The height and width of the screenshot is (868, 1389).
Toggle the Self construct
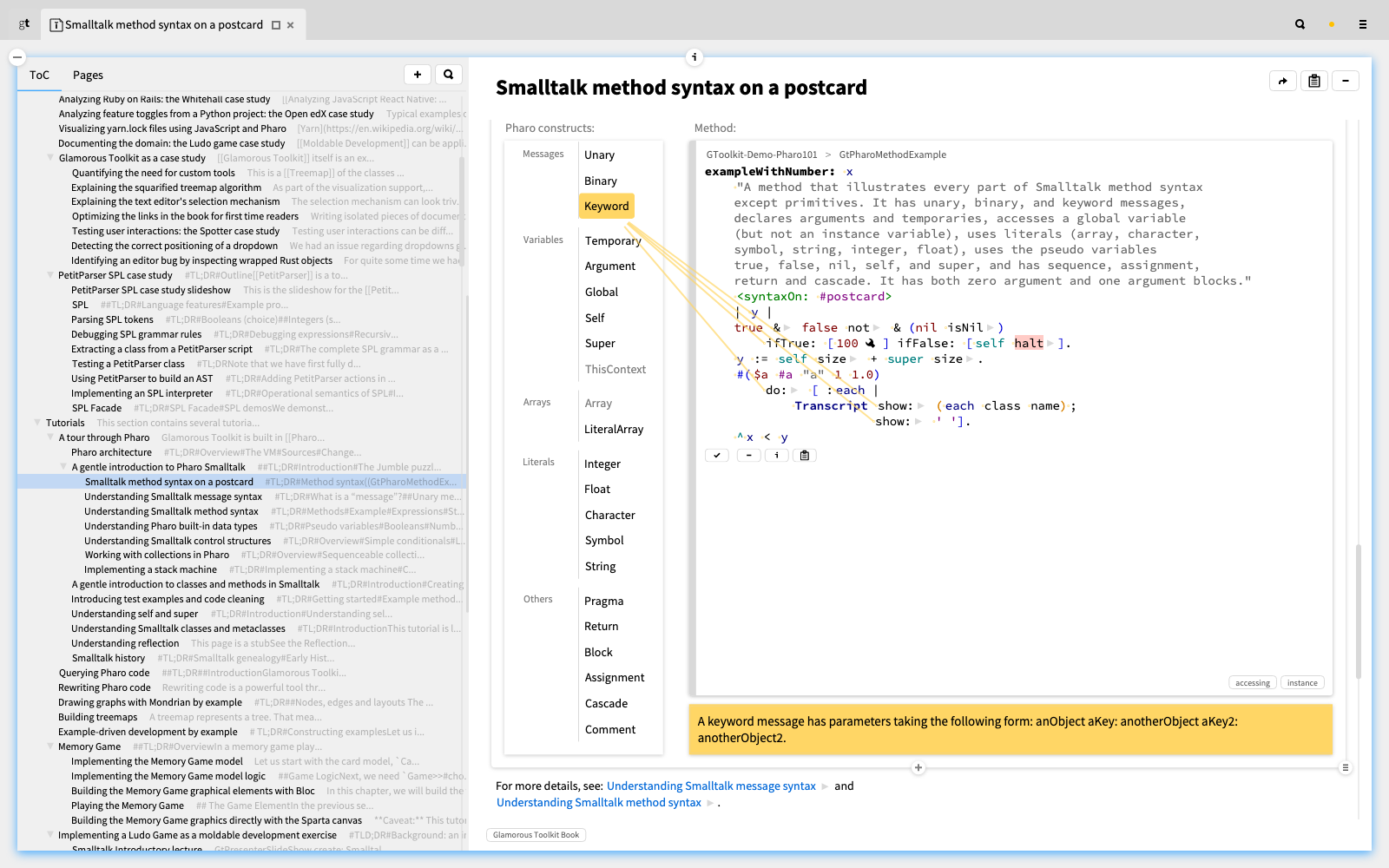click(x=595, y=319)
